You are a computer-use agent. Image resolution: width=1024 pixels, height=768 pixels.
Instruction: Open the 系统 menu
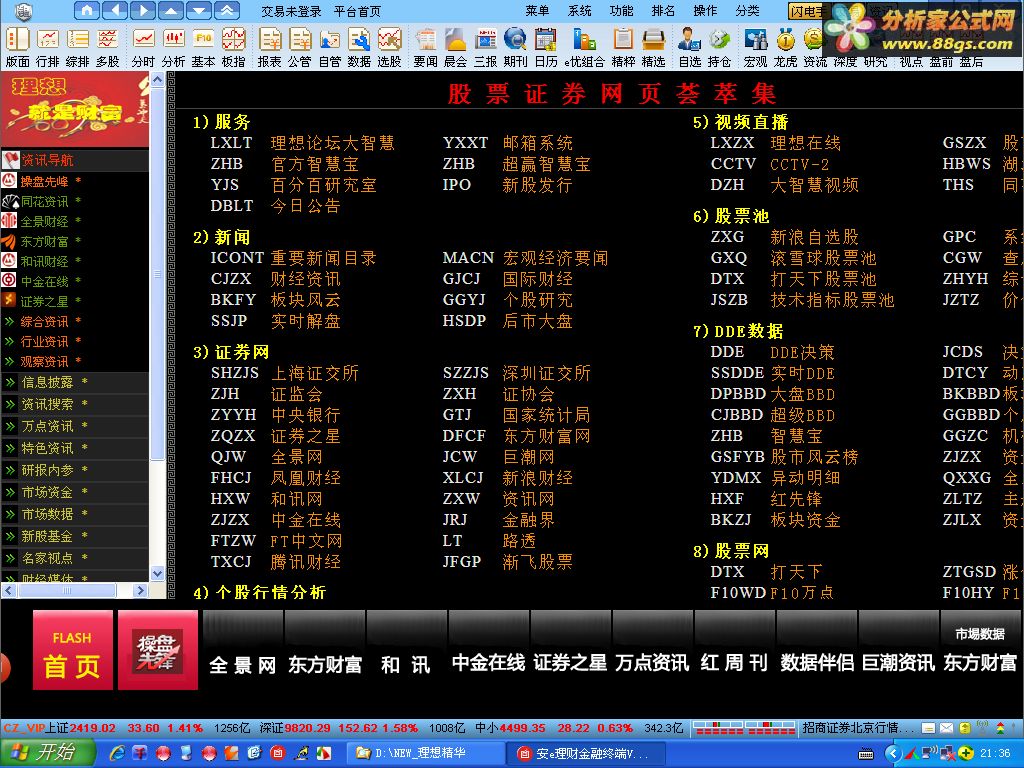pyautogui.click(x=579, y=10)
